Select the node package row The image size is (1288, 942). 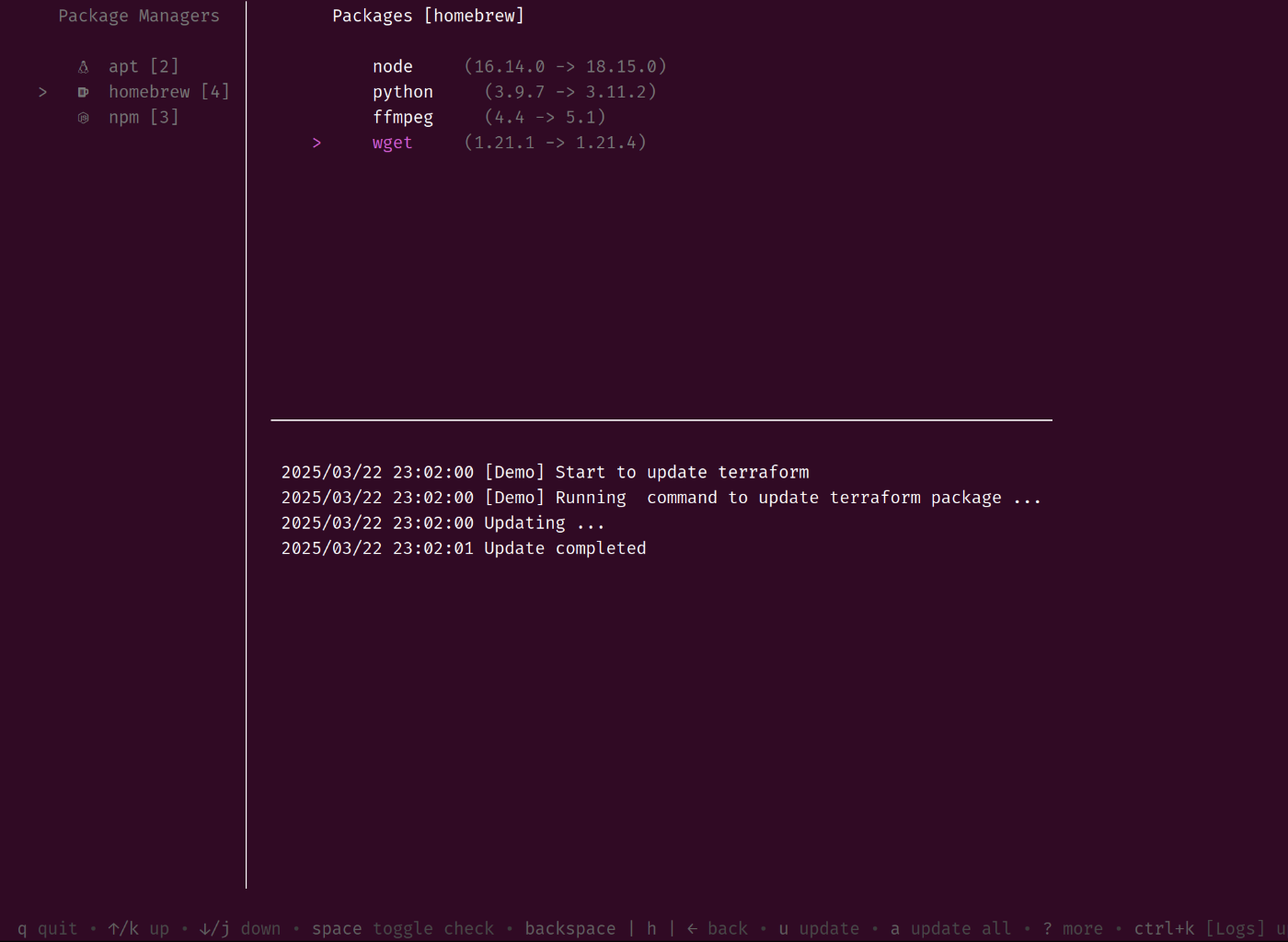[x=520, y=66]
